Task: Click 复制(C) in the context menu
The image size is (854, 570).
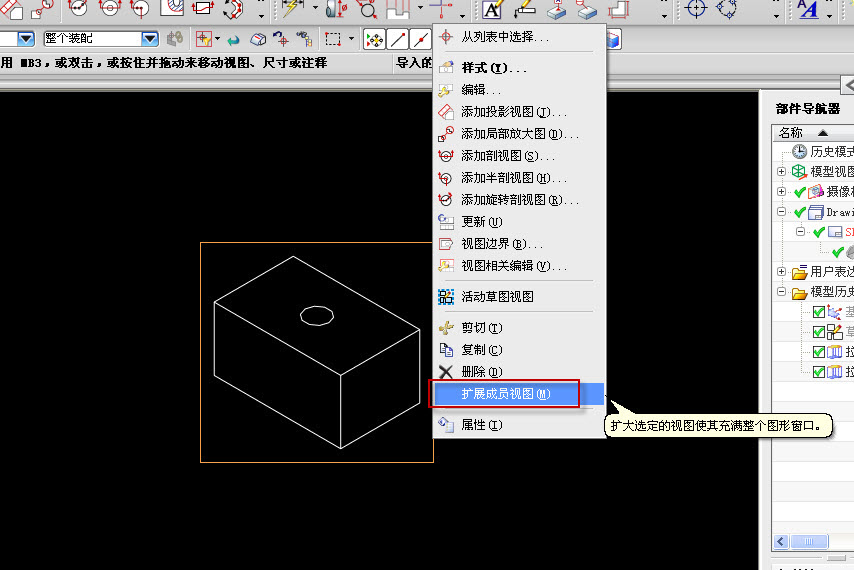Action: click(x=519, y=350)
